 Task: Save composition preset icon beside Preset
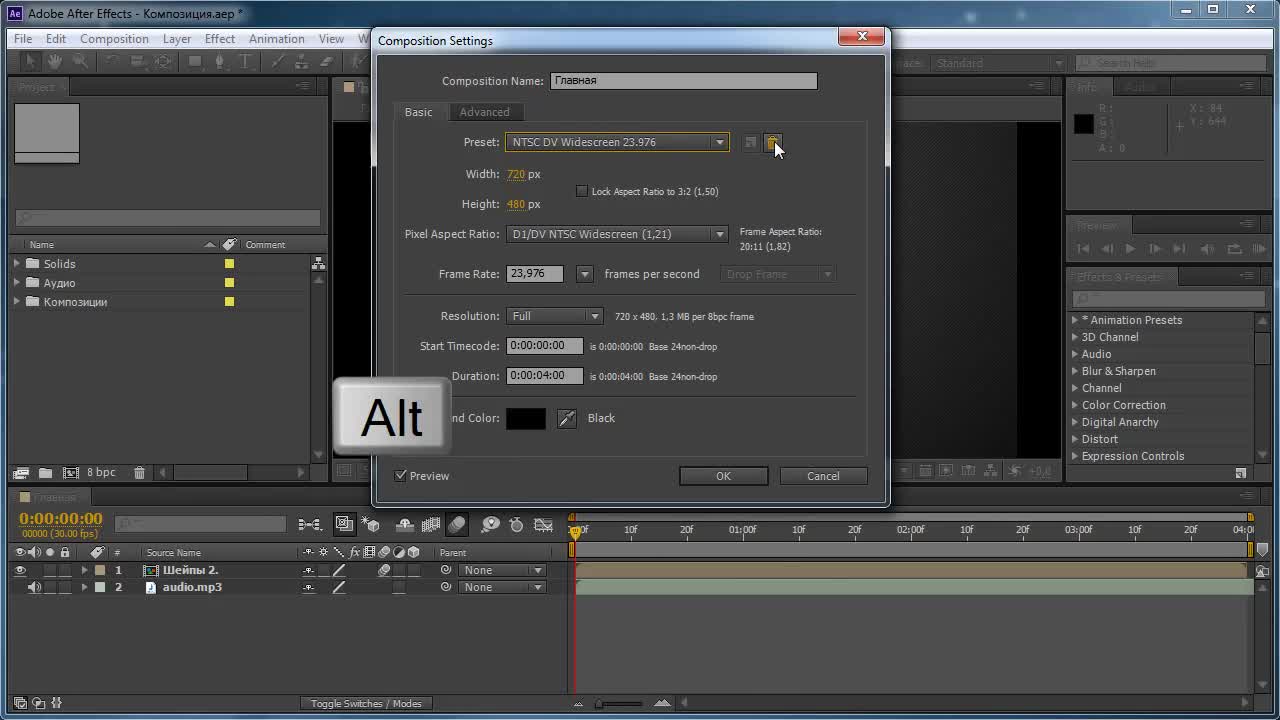[751, 142]
